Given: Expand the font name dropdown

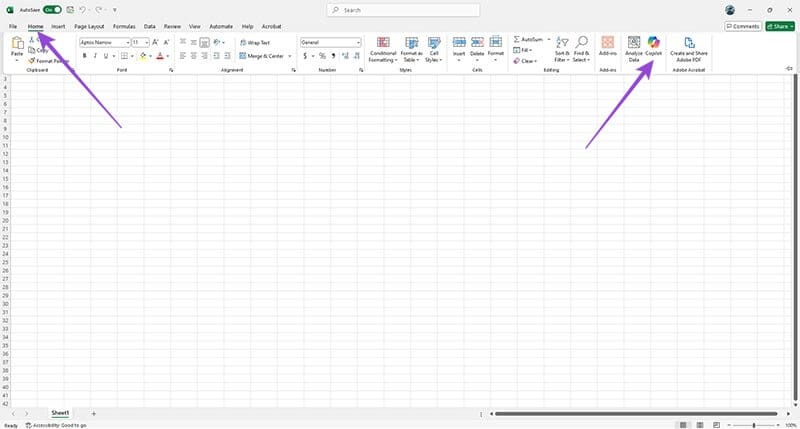Looking at the screenshot, I should [127, 43].
